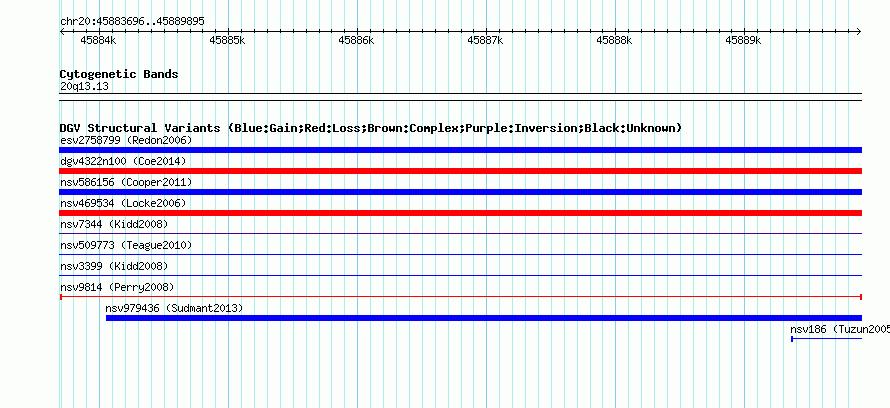The height and width of the screenshot is (408, 890).
Task: Select the dgv4322n100 red loss bar
Action: click(x=460, y=171)
